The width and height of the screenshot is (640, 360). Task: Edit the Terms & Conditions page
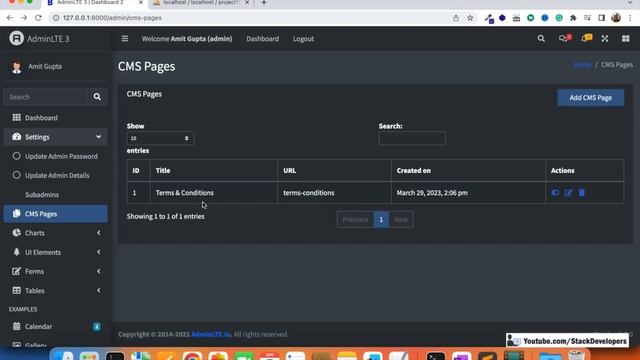569,192
